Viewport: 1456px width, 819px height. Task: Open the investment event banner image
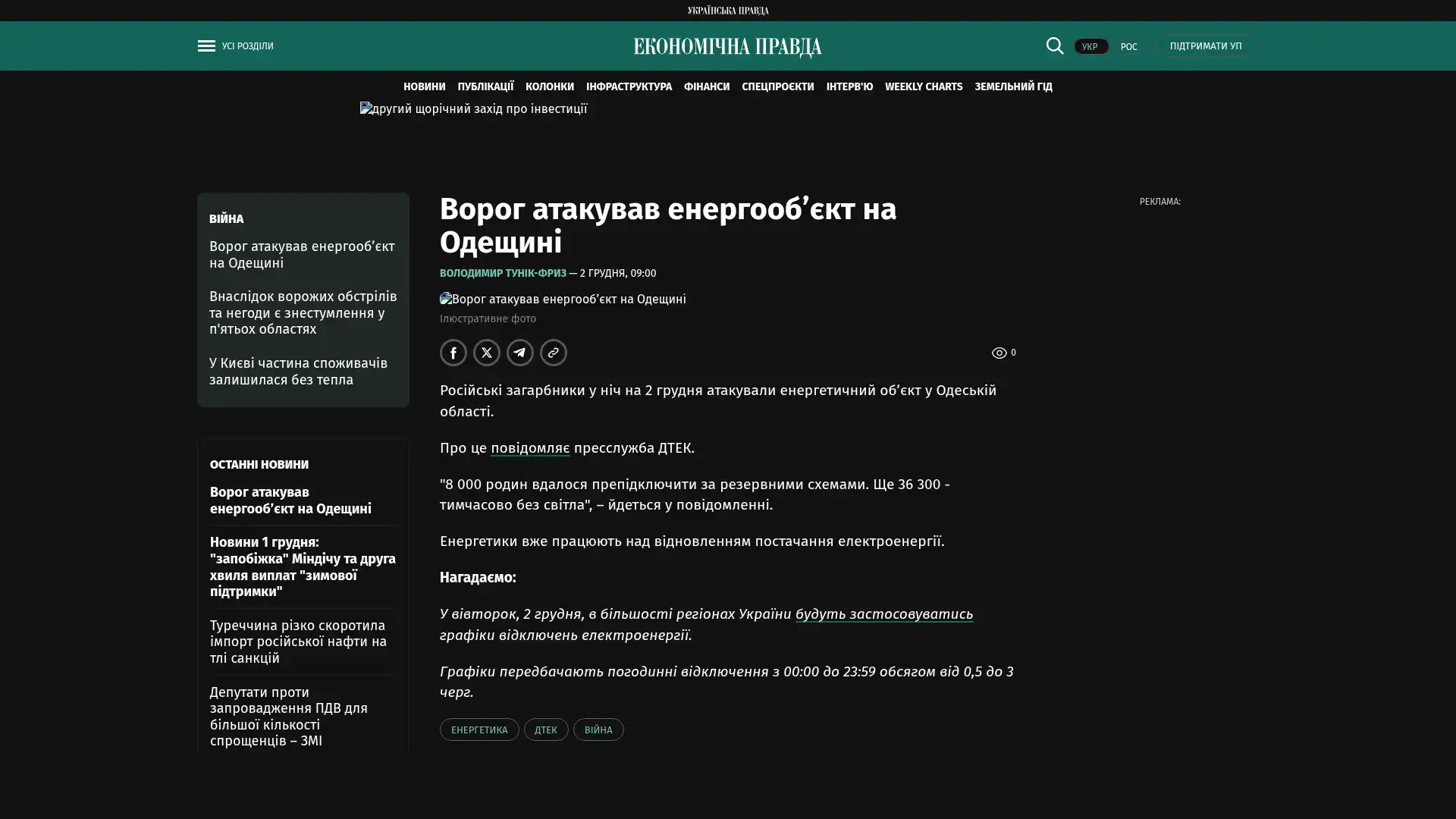(x=473, y=109)
